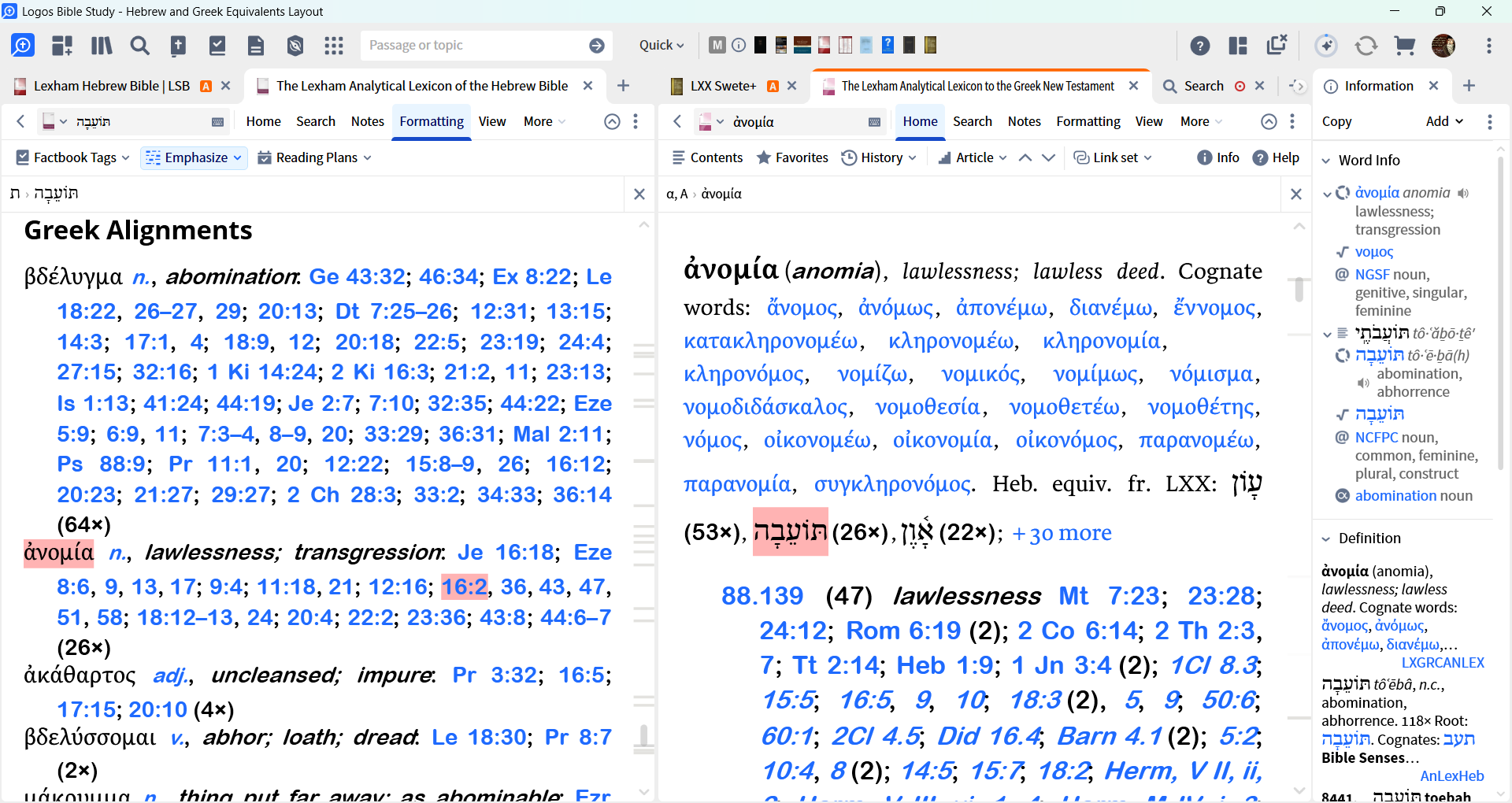Open the Add dropdown in Information panel
Image resolution: width=1512 pixels, height=803 pixels.
point(1444,121)
